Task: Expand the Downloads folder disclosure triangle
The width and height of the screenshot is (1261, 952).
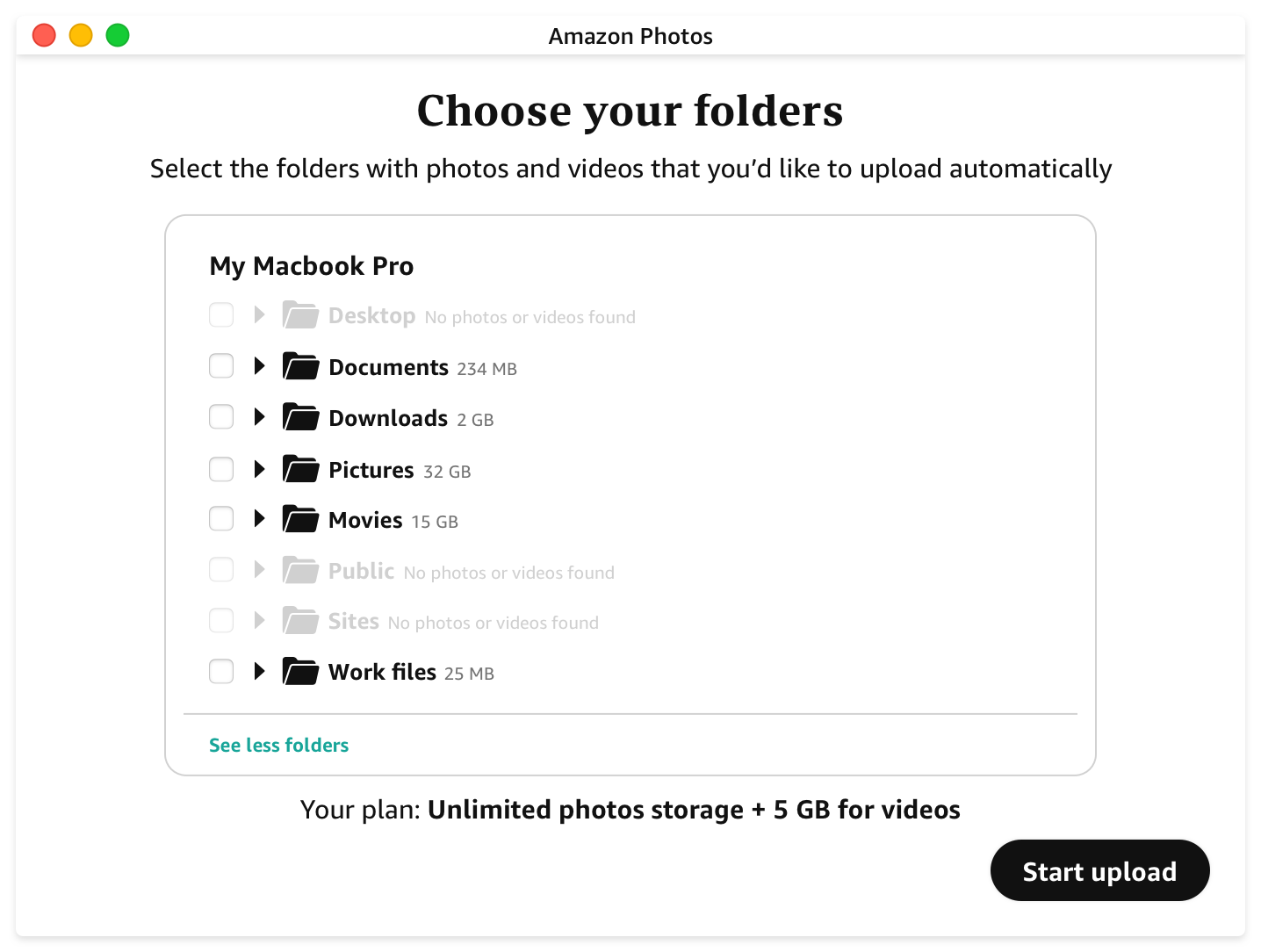Action: click(x=259, y=416)
